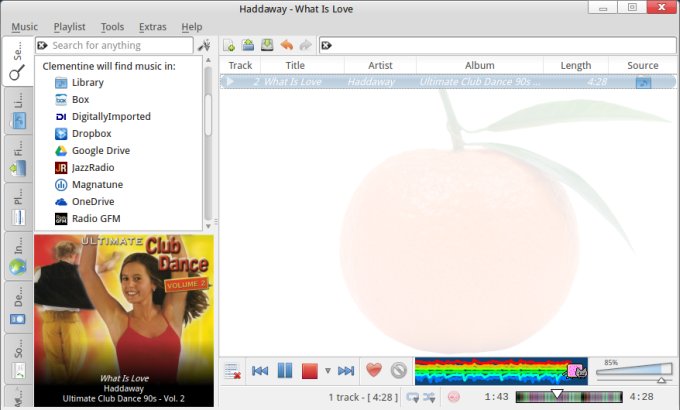Click JazzRadio in sources list
Image resolution: width=680 pixels, height=410 pixels.
pos(85,167)
